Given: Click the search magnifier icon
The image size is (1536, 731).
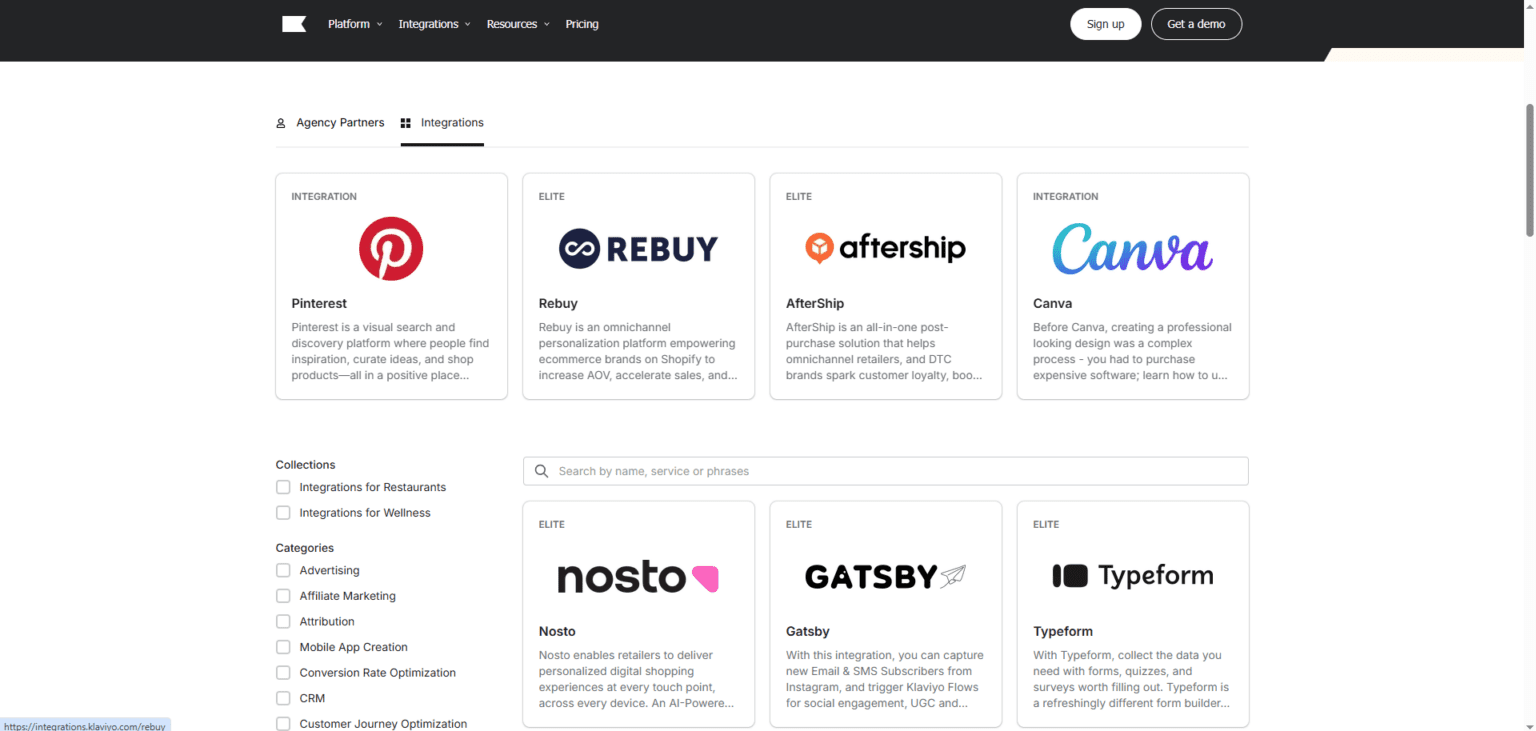Looking at the screenshot, I should (x=541, y=470).
